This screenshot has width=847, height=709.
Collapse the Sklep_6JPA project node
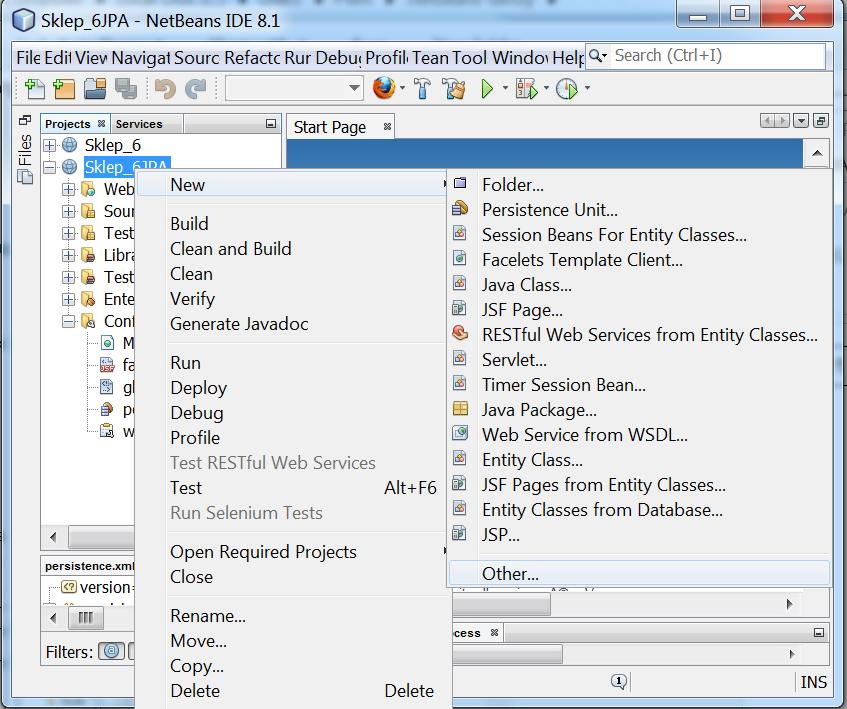(x=49, y=167)
